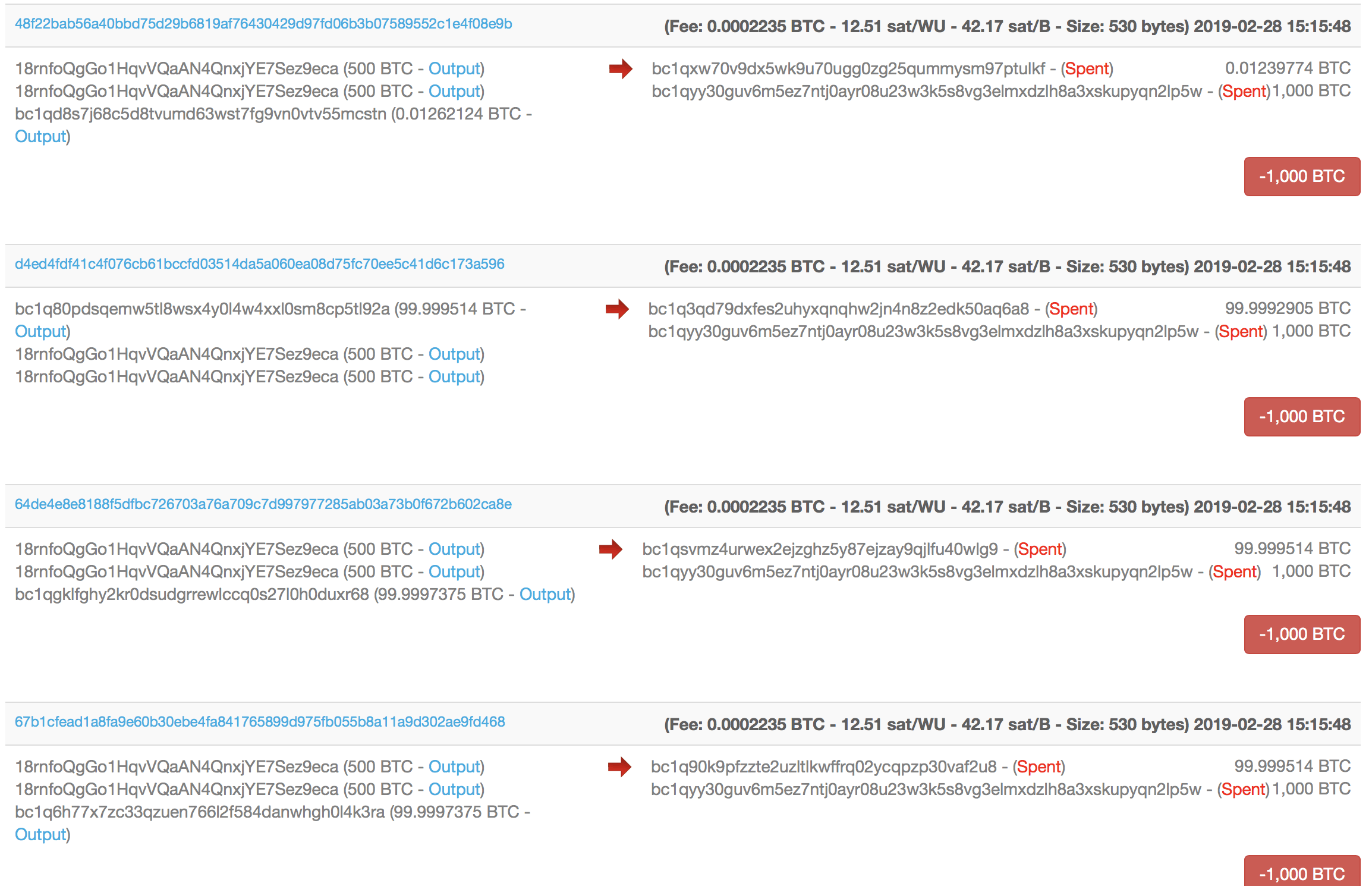The width and height of the screenshot is (1372, 886).
Task: Open Output link for input bc1q80pdsqemw5tl8
Action: coord(40,332)
